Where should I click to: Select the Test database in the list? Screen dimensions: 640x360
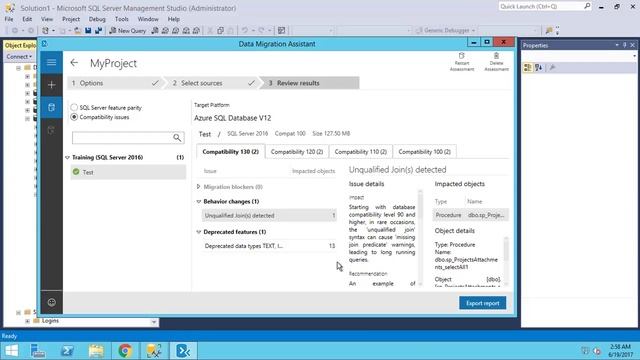pos(128,172)
